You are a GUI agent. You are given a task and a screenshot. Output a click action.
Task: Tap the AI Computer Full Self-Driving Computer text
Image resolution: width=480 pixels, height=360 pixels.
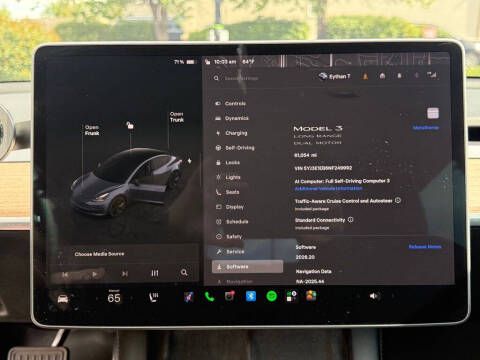(x=342, y=181)
